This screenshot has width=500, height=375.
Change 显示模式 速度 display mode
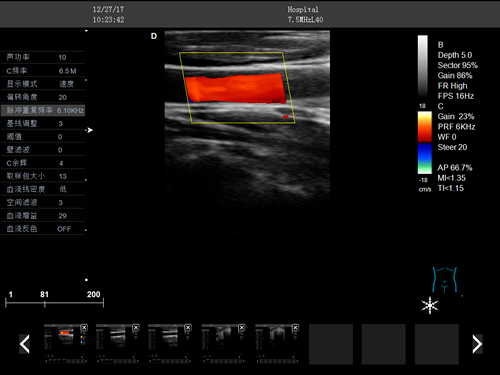(43, 84)
